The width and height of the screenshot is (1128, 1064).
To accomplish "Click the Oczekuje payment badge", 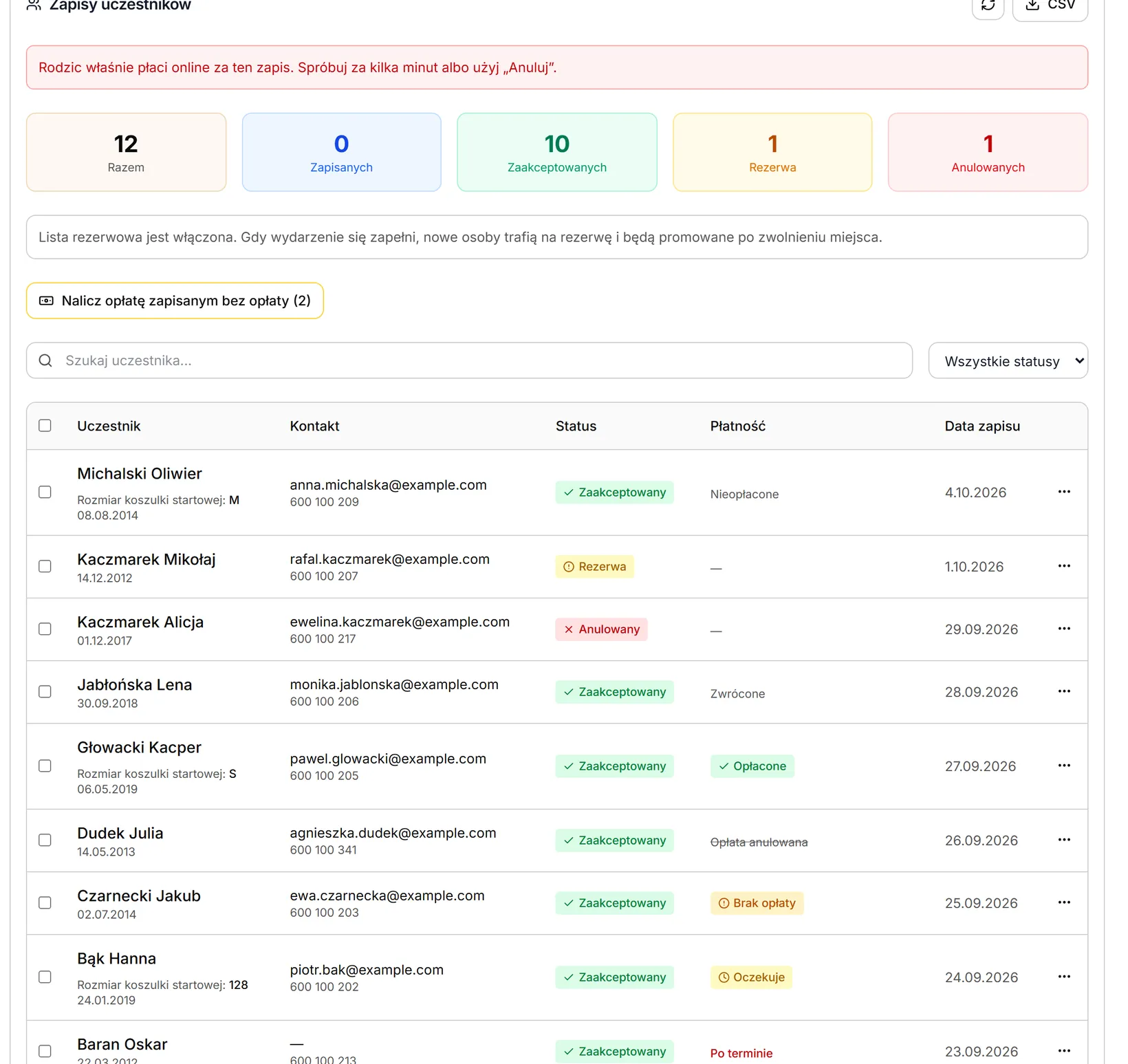I will [x=751, y=977].
